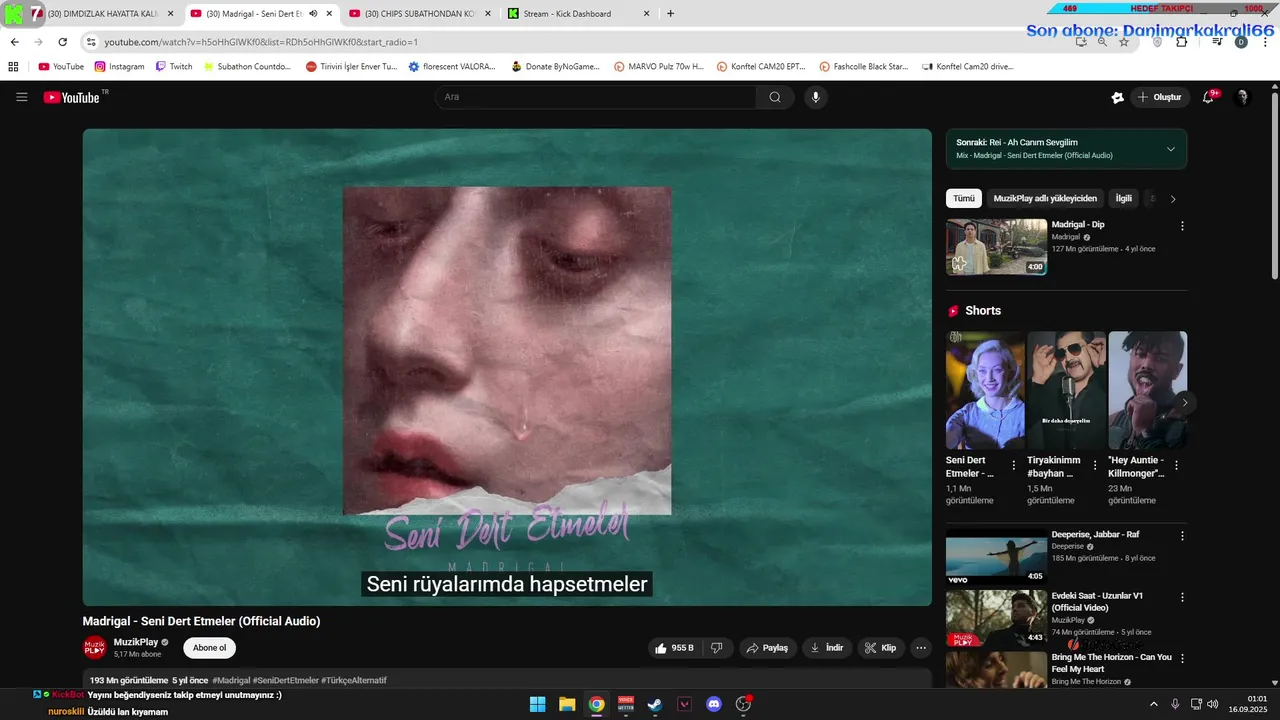Reload the page in Chrome
The image size is (1280, 720).
[x=62, y=42]
